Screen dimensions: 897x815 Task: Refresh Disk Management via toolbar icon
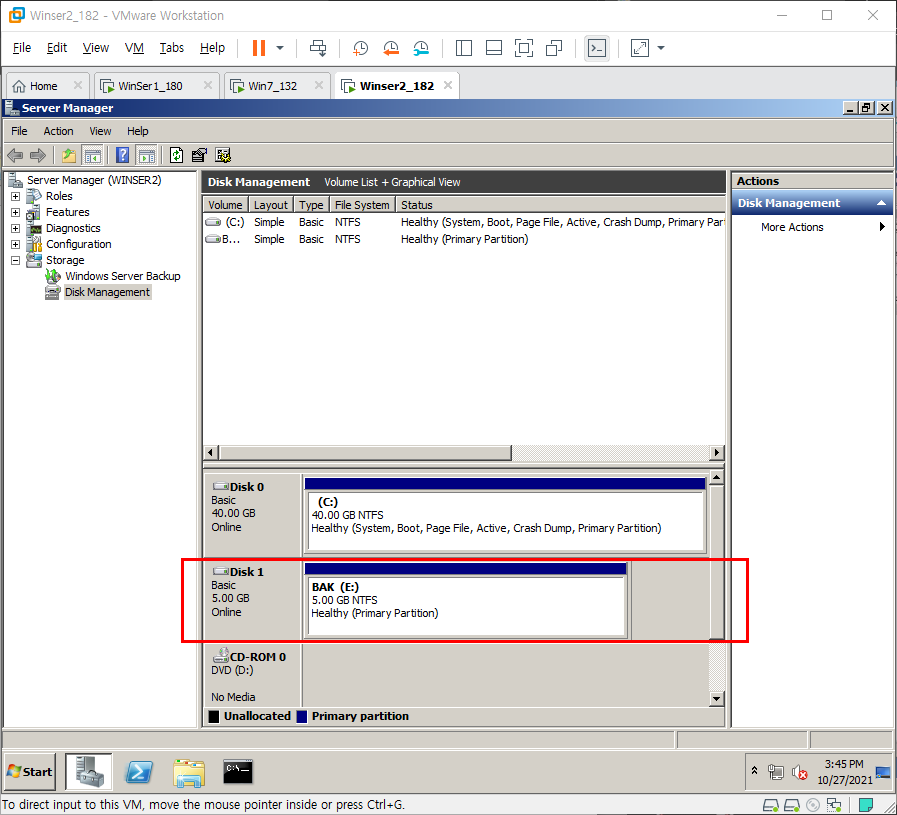(x=176, y=155)
